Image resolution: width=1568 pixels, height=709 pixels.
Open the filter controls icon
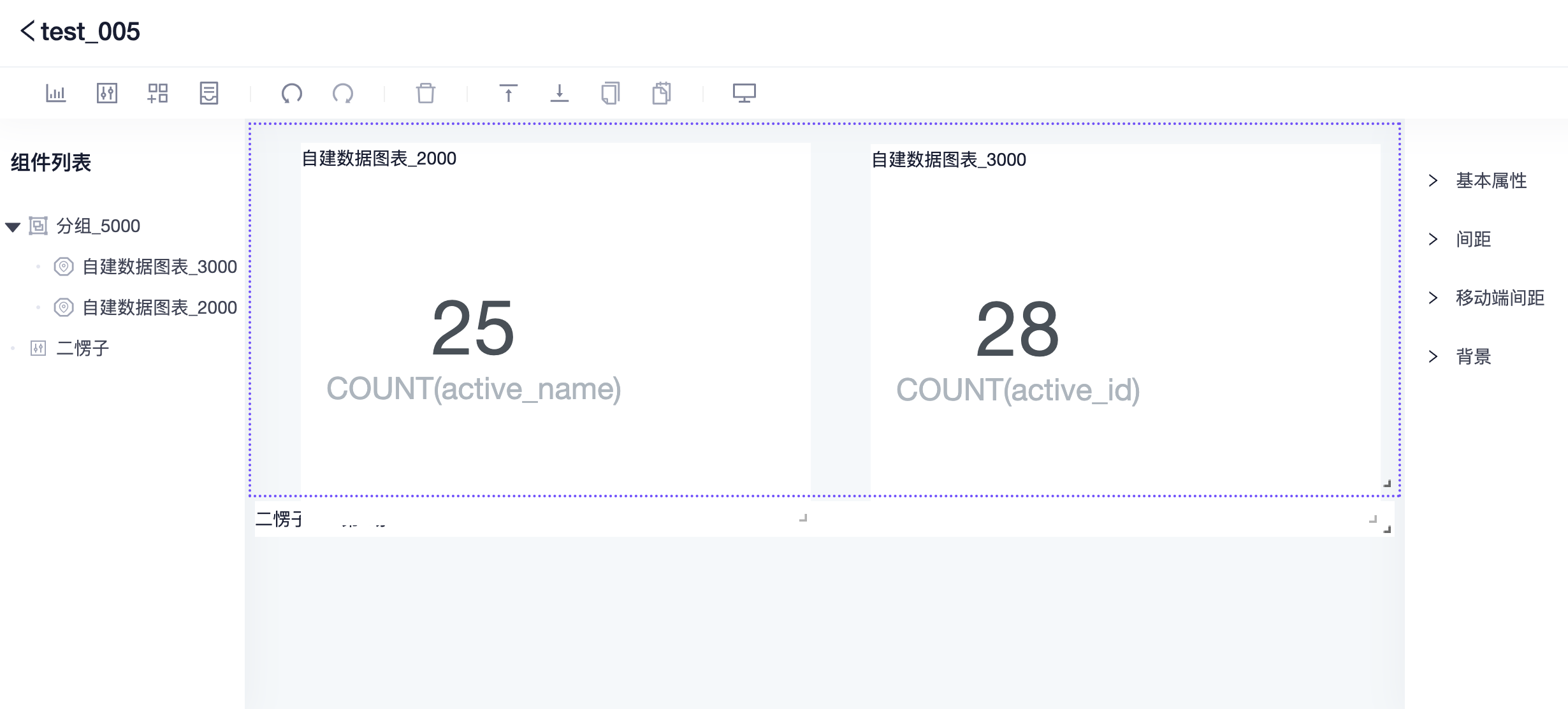(x=107, y=93)
